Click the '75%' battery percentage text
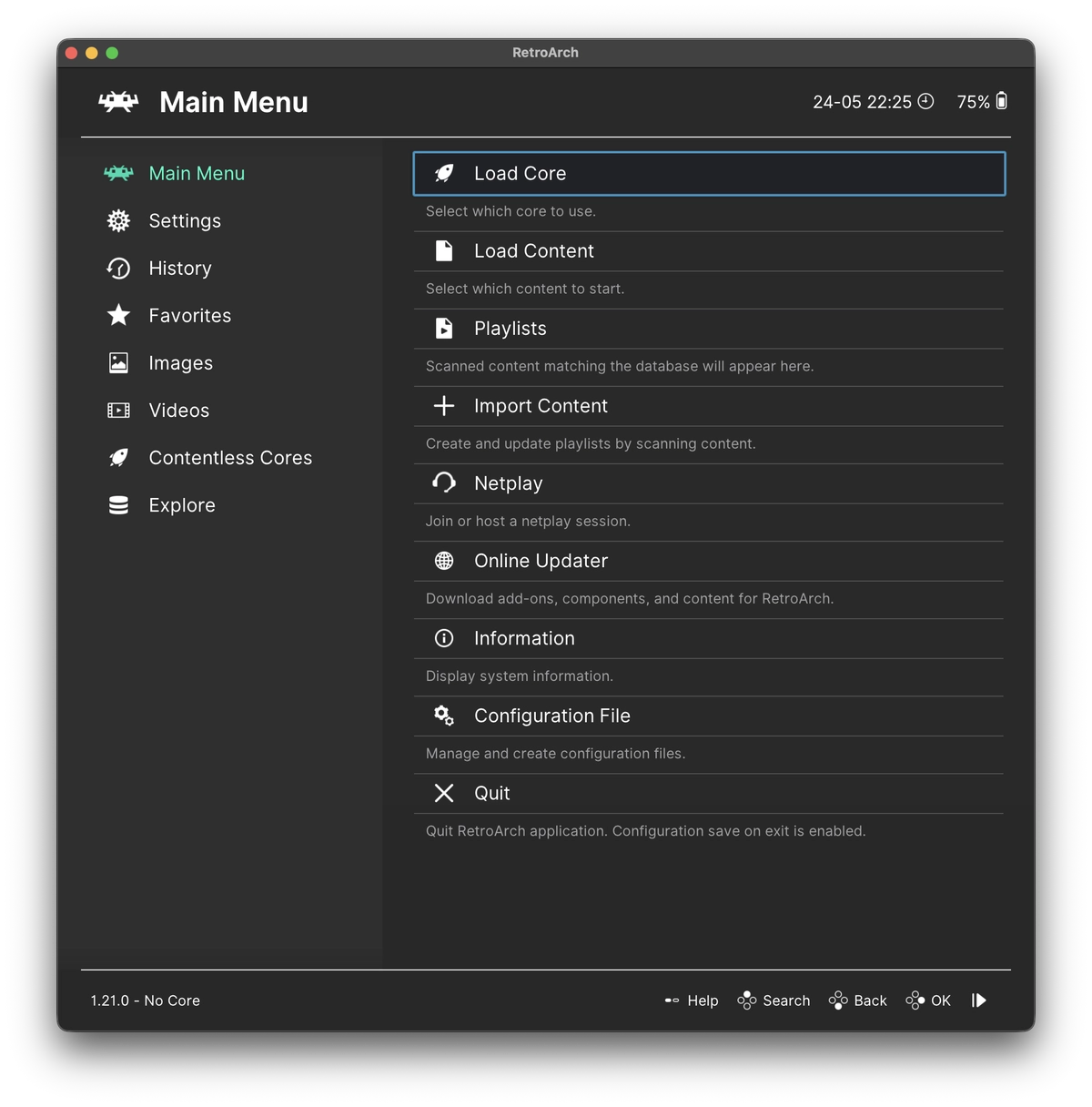The image size is (1092, 1107). [973, 102]
